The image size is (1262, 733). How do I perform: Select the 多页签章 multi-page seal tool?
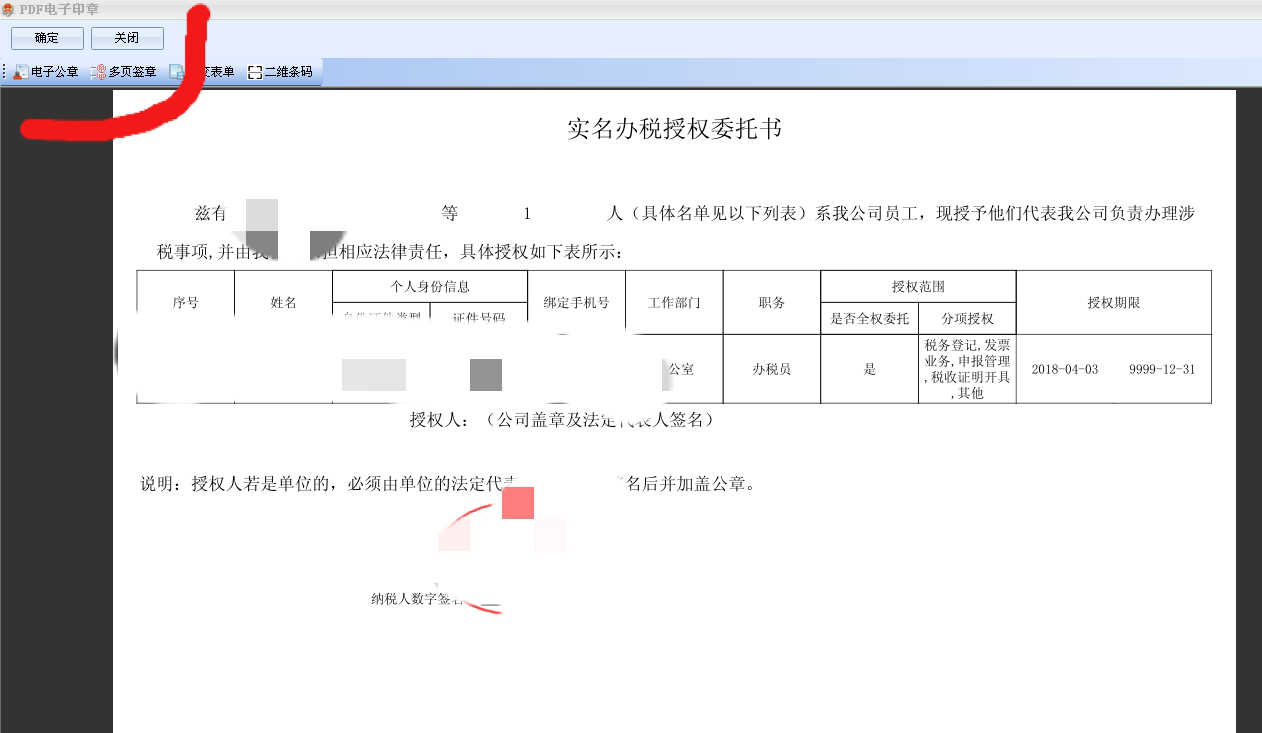pyautogui.click(x=124, y=72)
